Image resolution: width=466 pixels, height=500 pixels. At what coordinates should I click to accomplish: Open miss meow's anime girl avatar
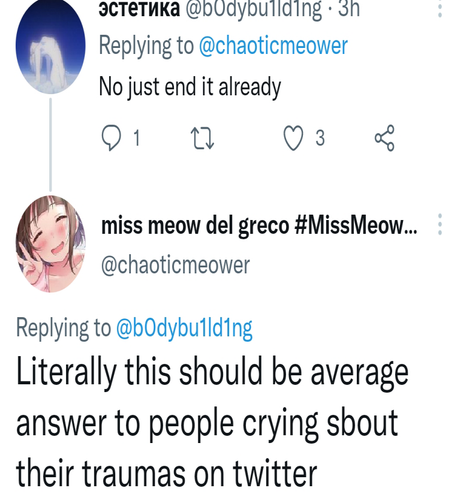point(50,244)
